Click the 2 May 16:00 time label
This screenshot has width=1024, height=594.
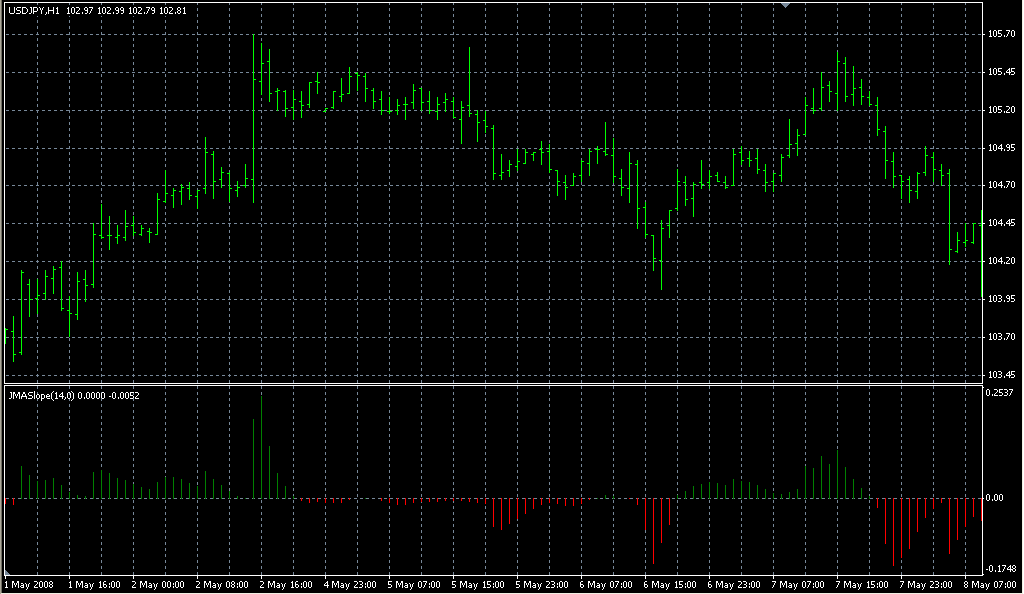(284, 584)
